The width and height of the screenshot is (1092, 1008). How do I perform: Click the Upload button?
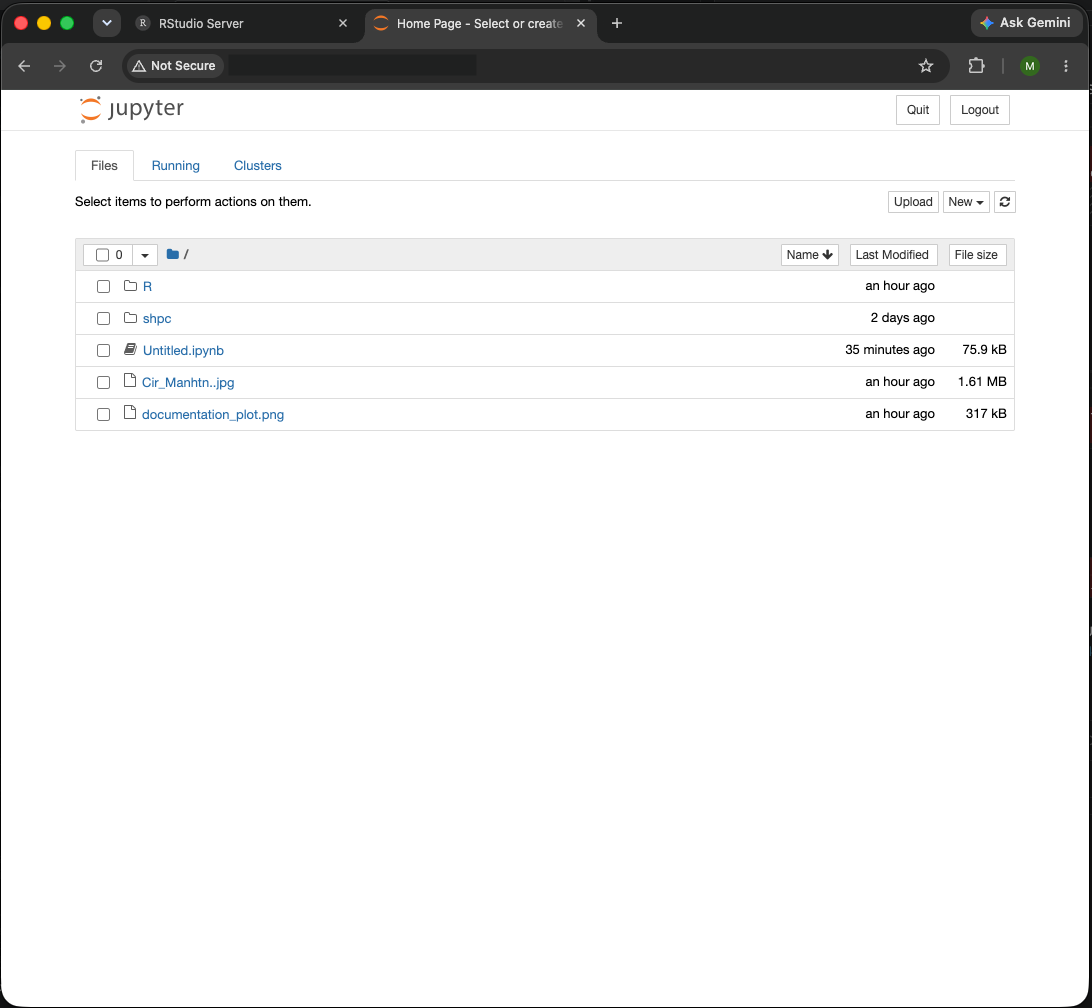(913, 202)
